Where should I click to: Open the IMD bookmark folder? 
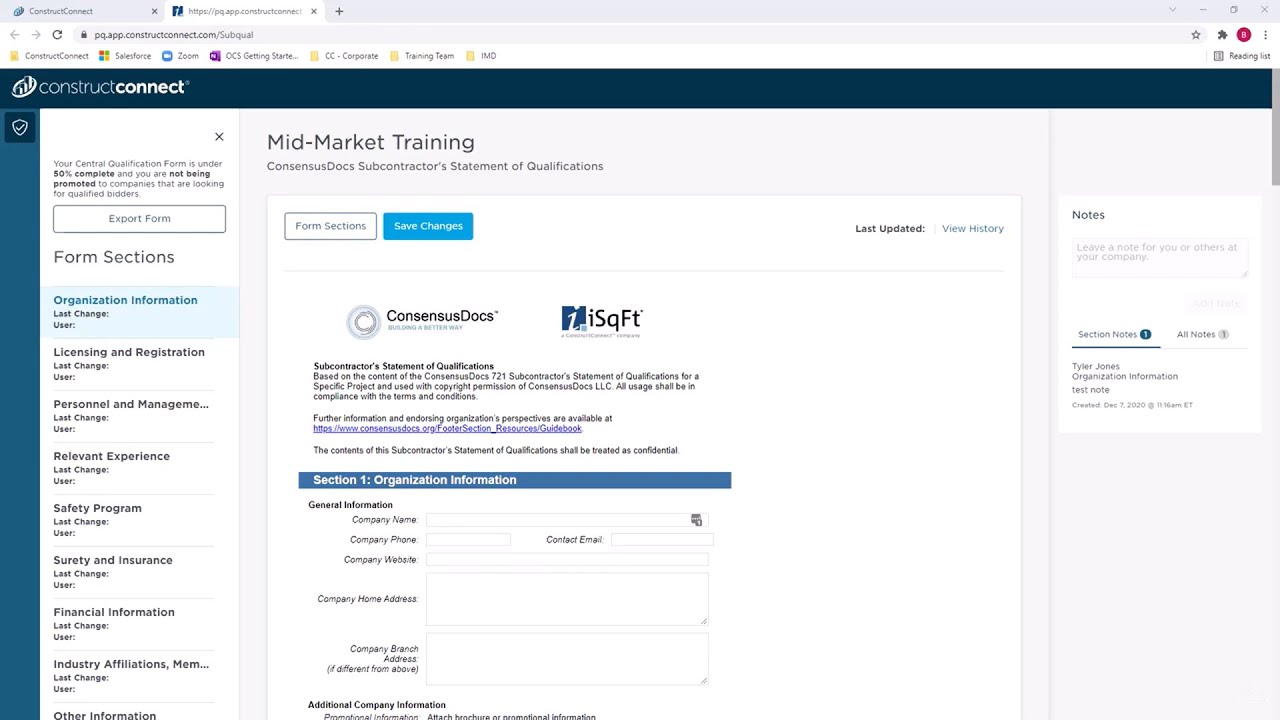481,56
